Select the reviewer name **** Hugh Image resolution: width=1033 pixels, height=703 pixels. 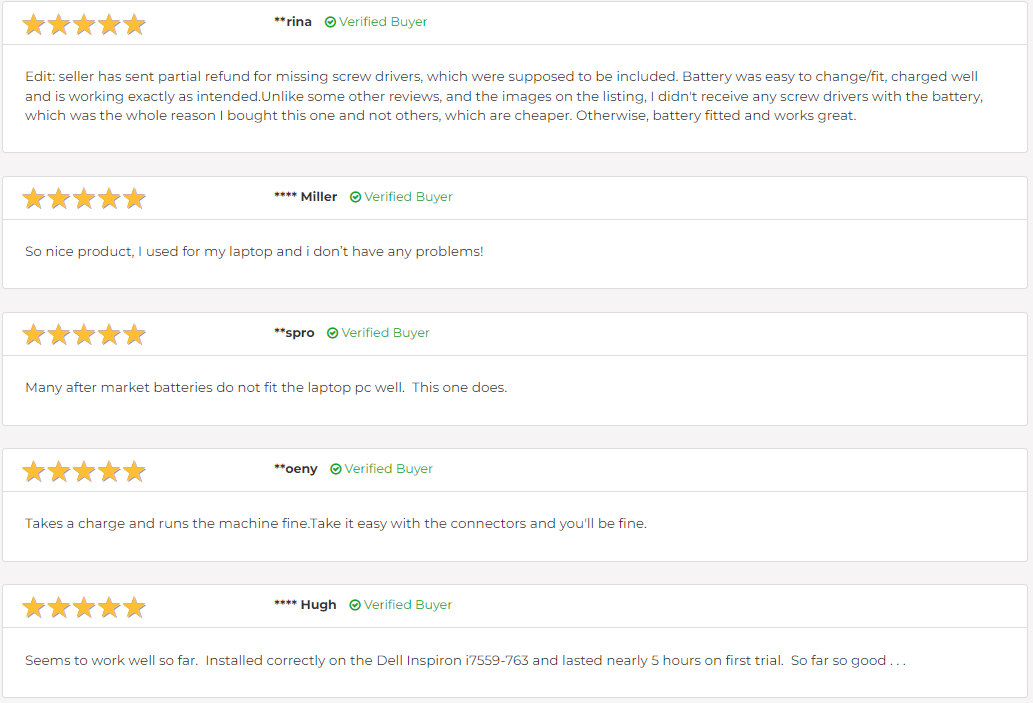click(x=305, y=605)
